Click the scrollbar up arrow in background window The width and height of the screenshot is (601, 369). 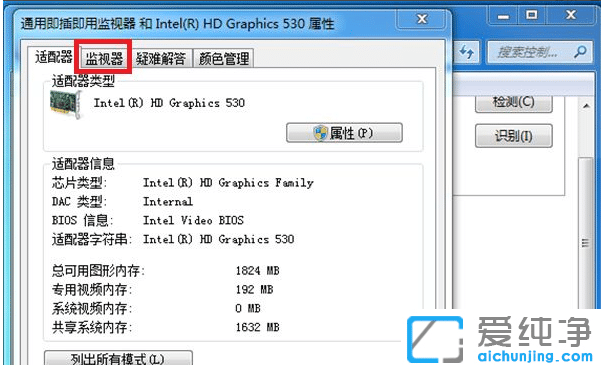[586, 106]
